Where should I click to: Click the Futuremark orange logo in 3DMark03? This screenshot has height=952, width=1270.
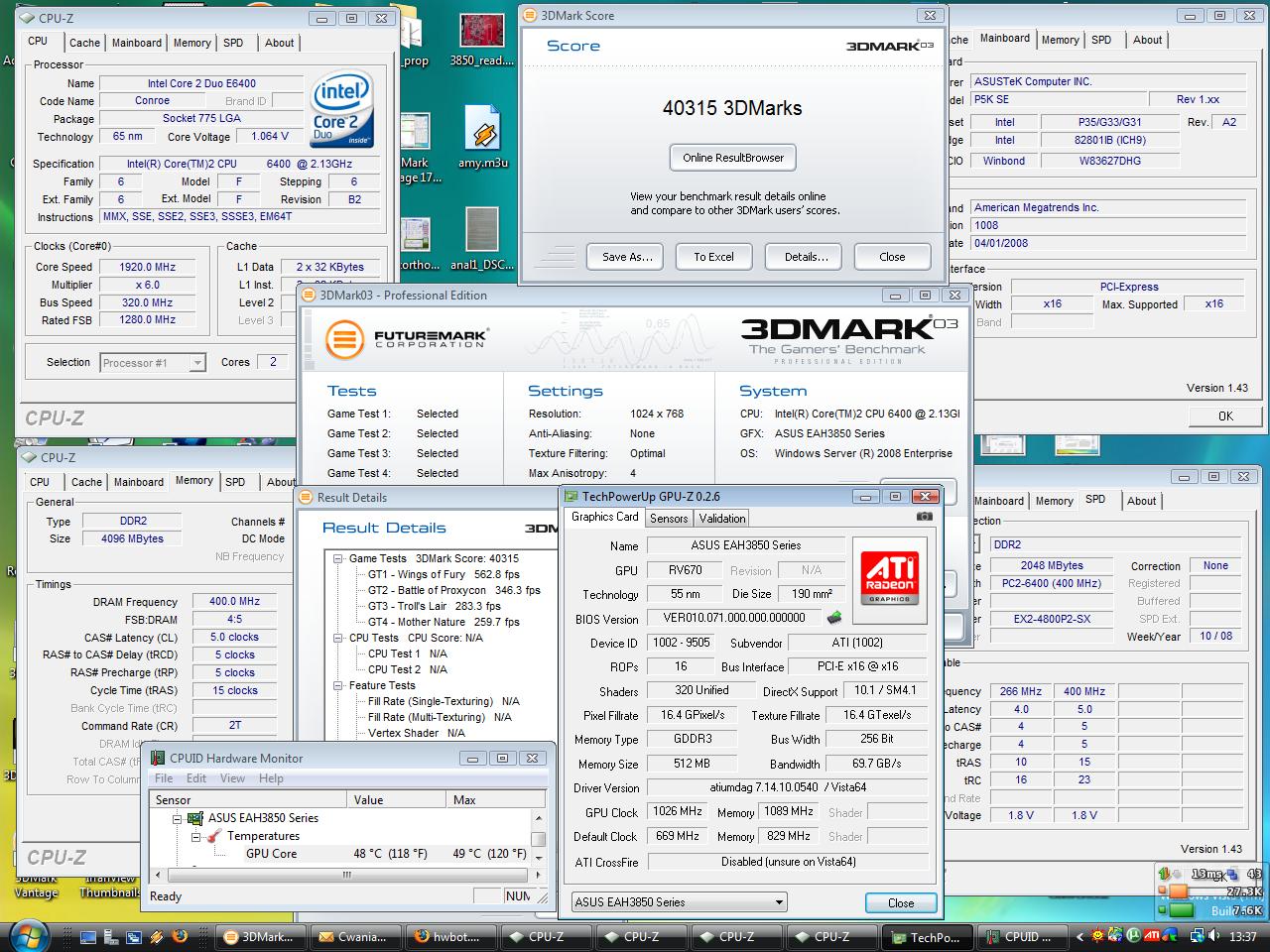344,338
